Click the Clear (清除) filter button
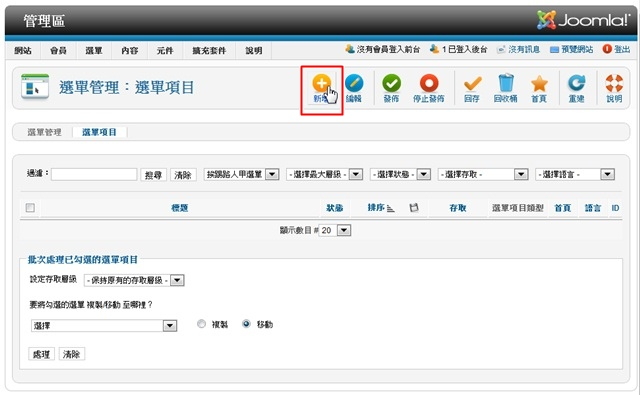The height and width of the screenshot is (395, 640). tap(183, 175)
